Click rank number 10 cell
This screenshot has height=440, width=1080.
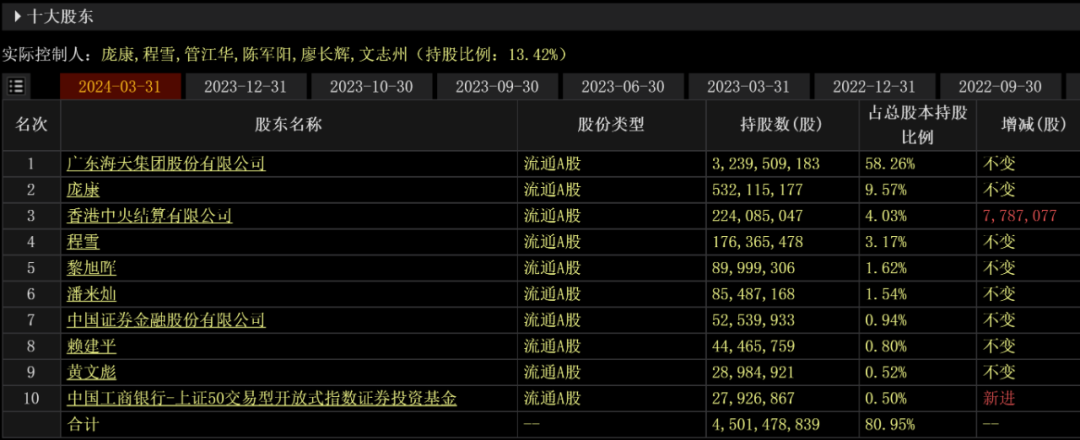pyautogui.click(x=30, y=399)
